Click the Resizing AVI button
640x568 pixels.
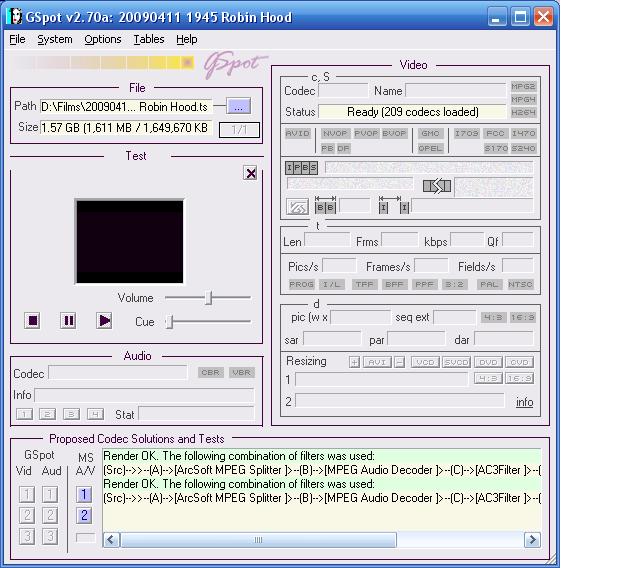[x=377, y=362]
